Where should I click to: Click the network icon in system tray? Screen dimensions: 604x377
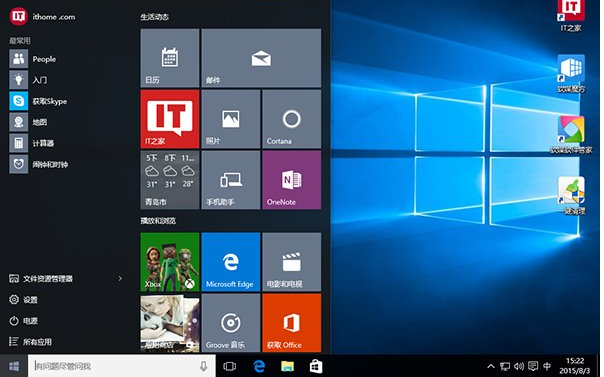(x=505, y=366)
